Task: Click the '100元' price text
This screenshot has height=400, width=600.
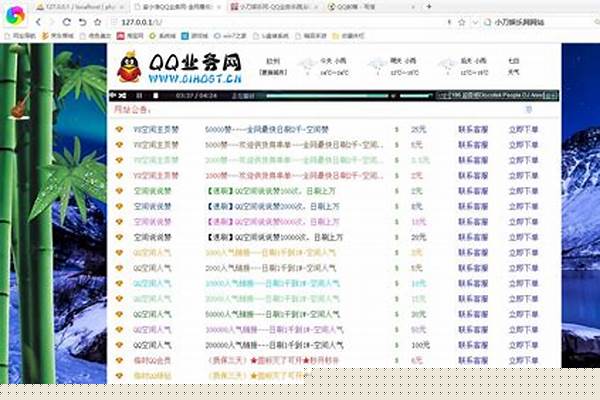Action: point(420,345)
